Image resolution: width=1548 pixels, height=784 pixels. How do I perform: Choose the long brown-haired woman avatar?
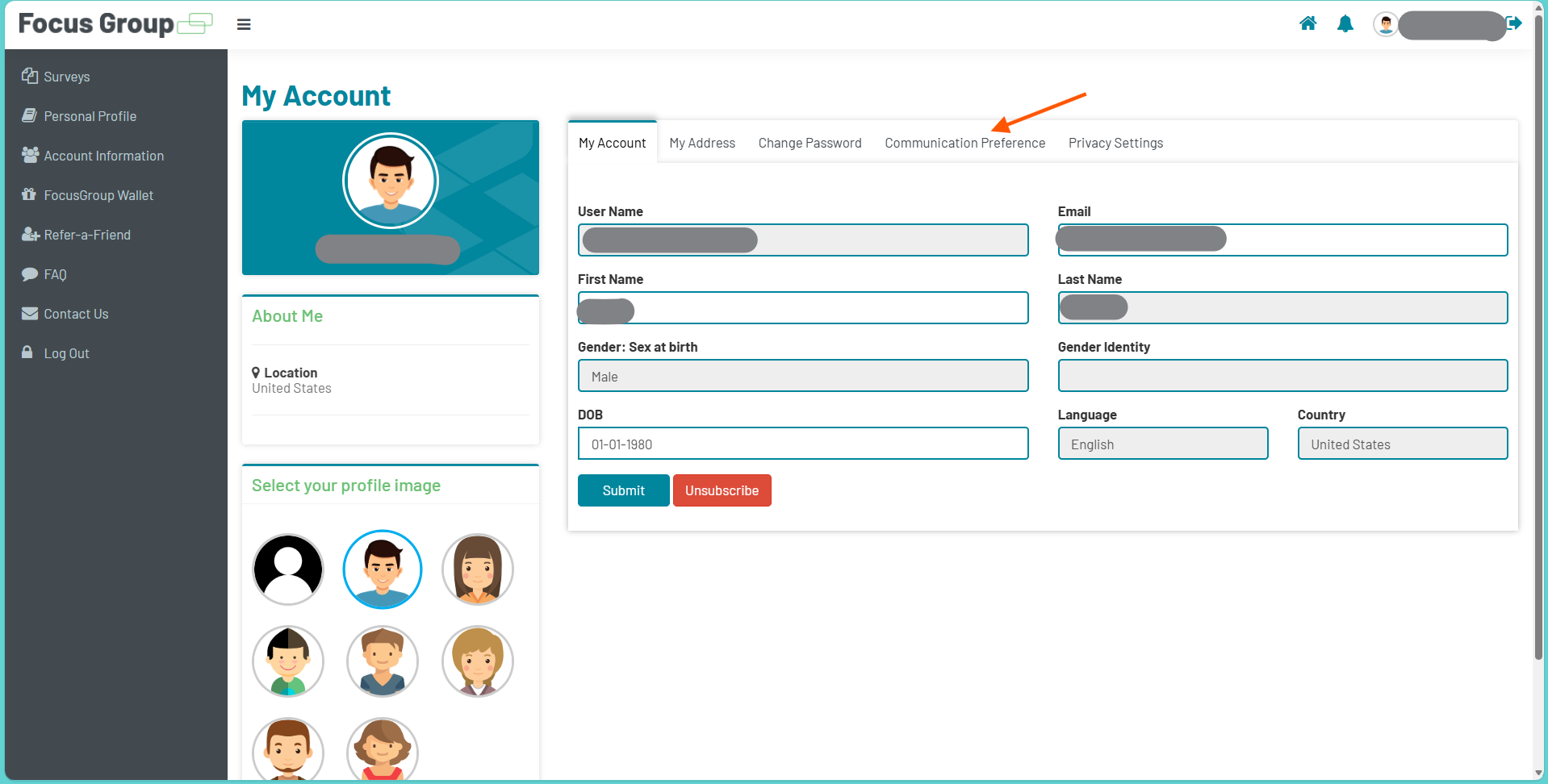pos(478,569)
